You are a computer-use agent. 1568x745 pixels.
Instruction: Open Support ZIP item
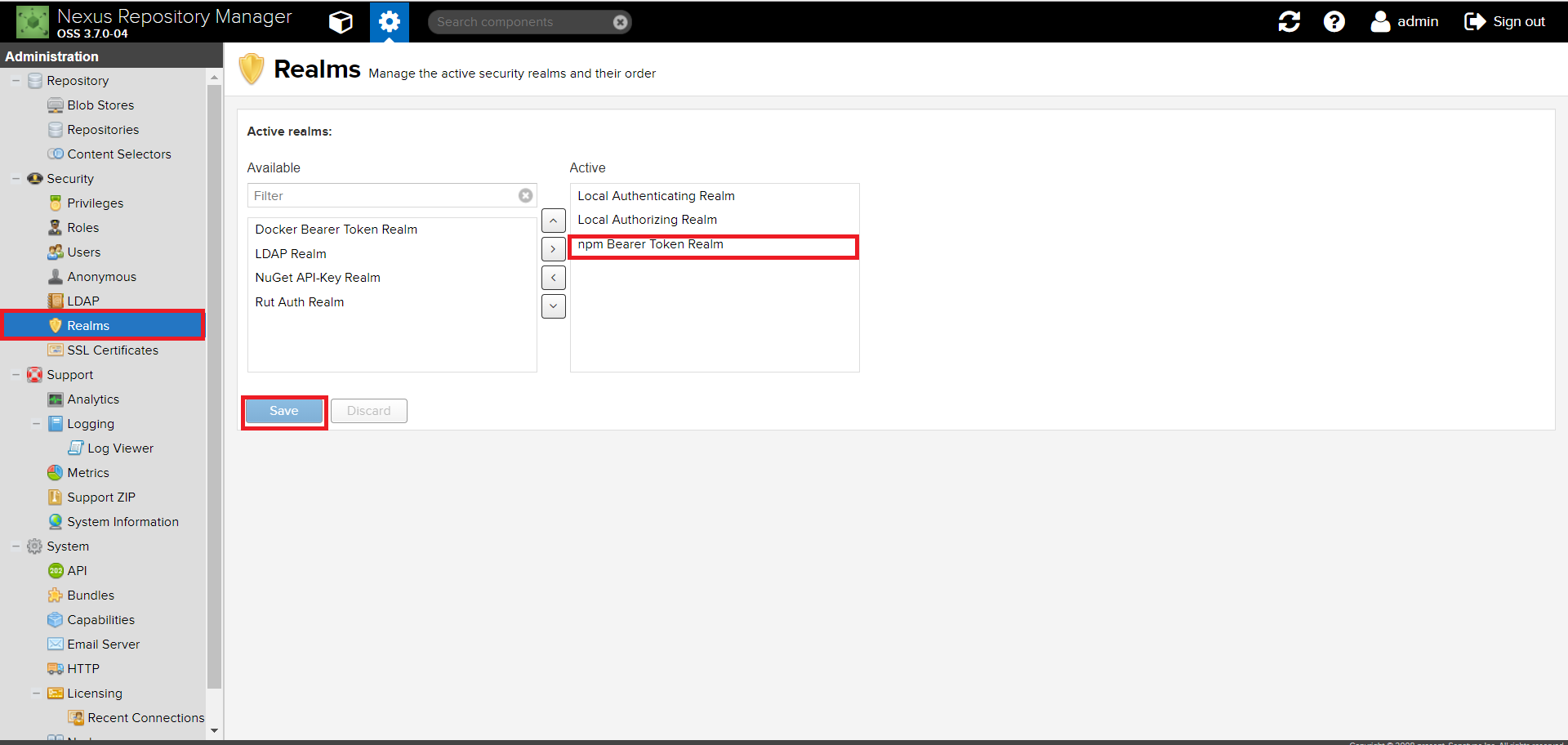[x=101, y=497]
